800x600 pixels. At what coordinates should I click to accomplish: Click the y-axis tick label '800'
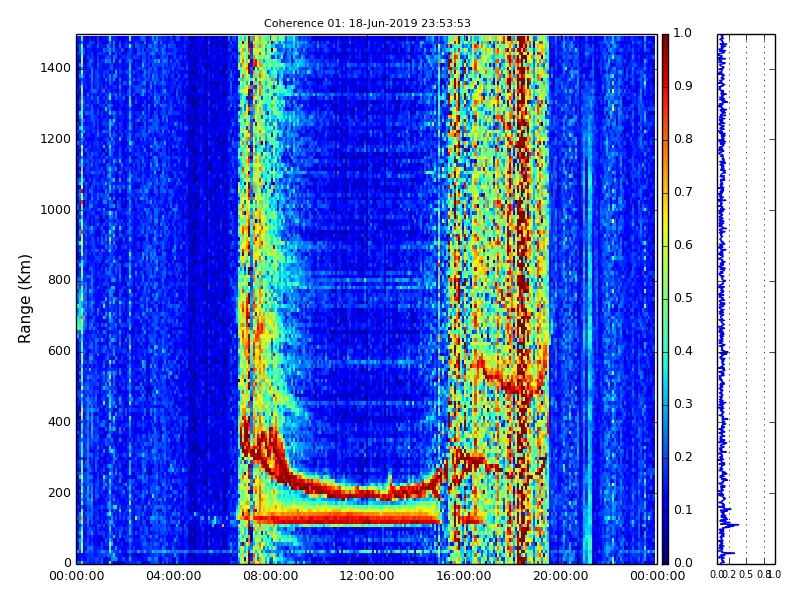[x=59, y=281]
